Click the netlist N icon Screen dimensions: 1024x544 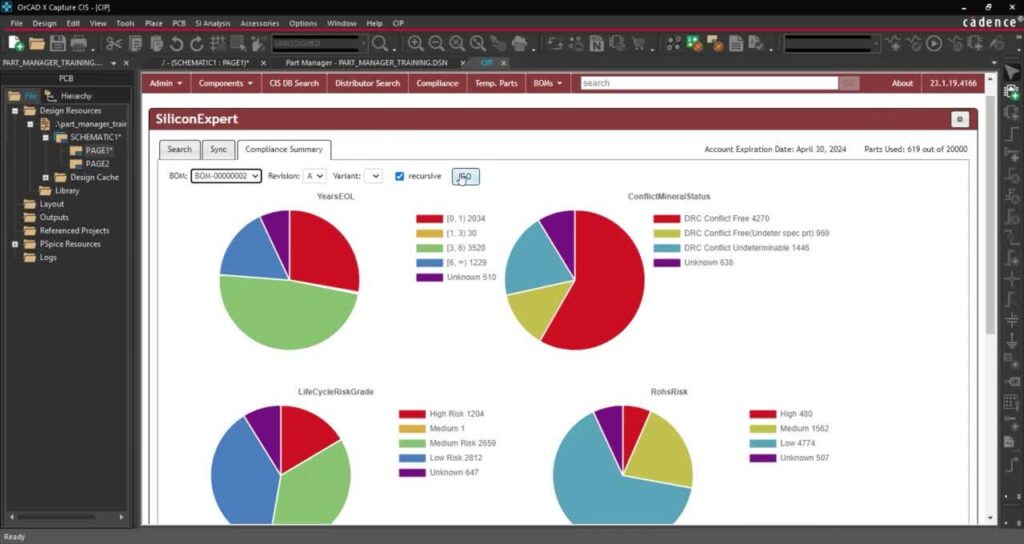(x=596, y=44)
